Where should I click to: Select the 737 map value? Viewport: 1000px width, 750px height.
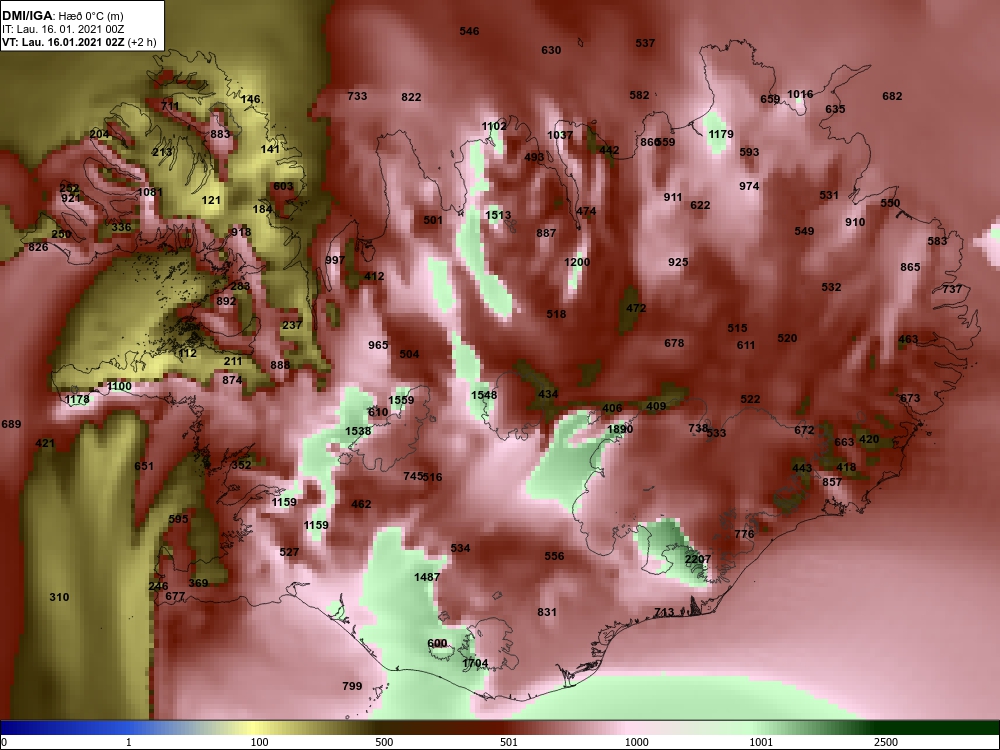pos(952,290)
